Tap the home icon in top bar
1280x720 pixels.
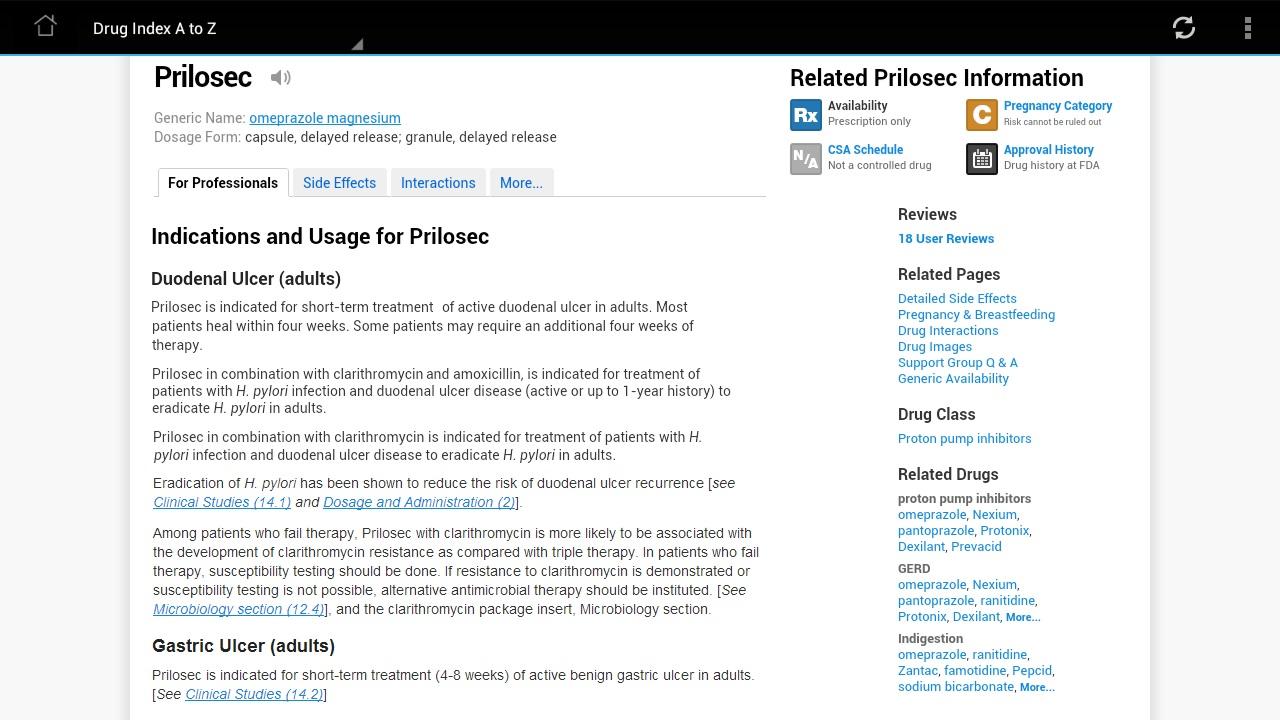(45, 27)
